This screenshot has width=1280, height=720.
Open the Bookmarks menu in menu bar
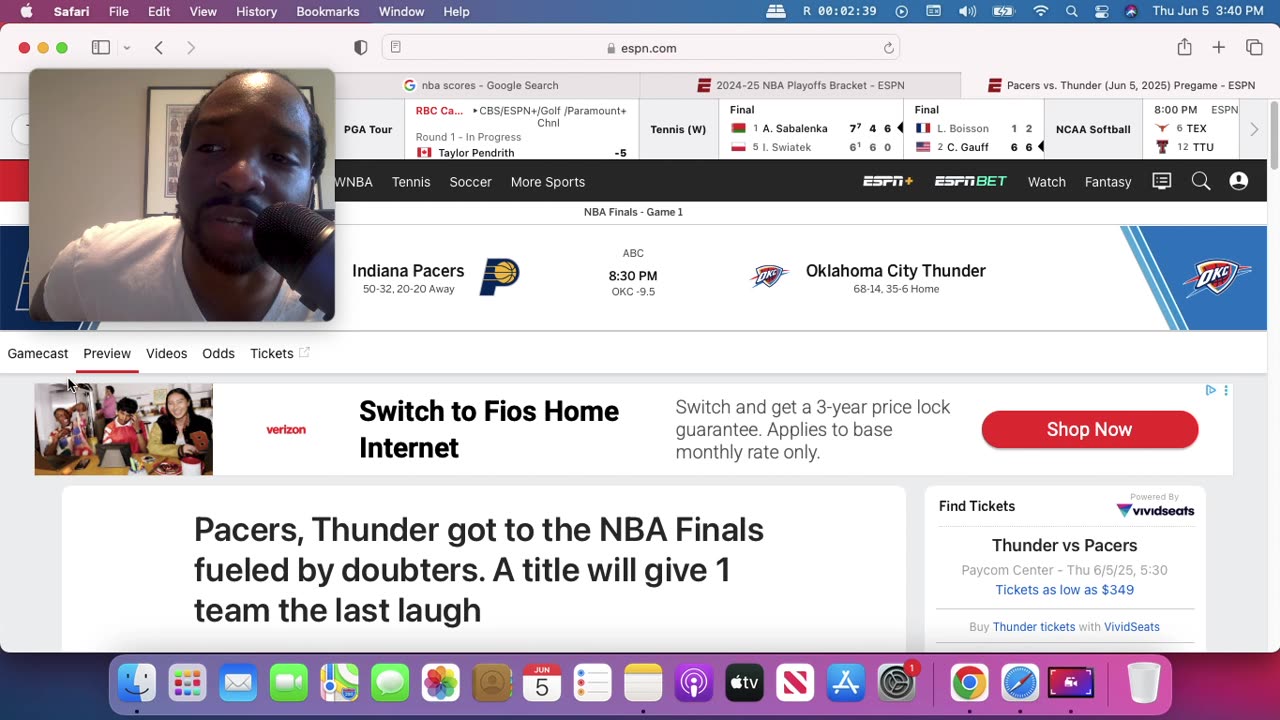coord(327,11)
